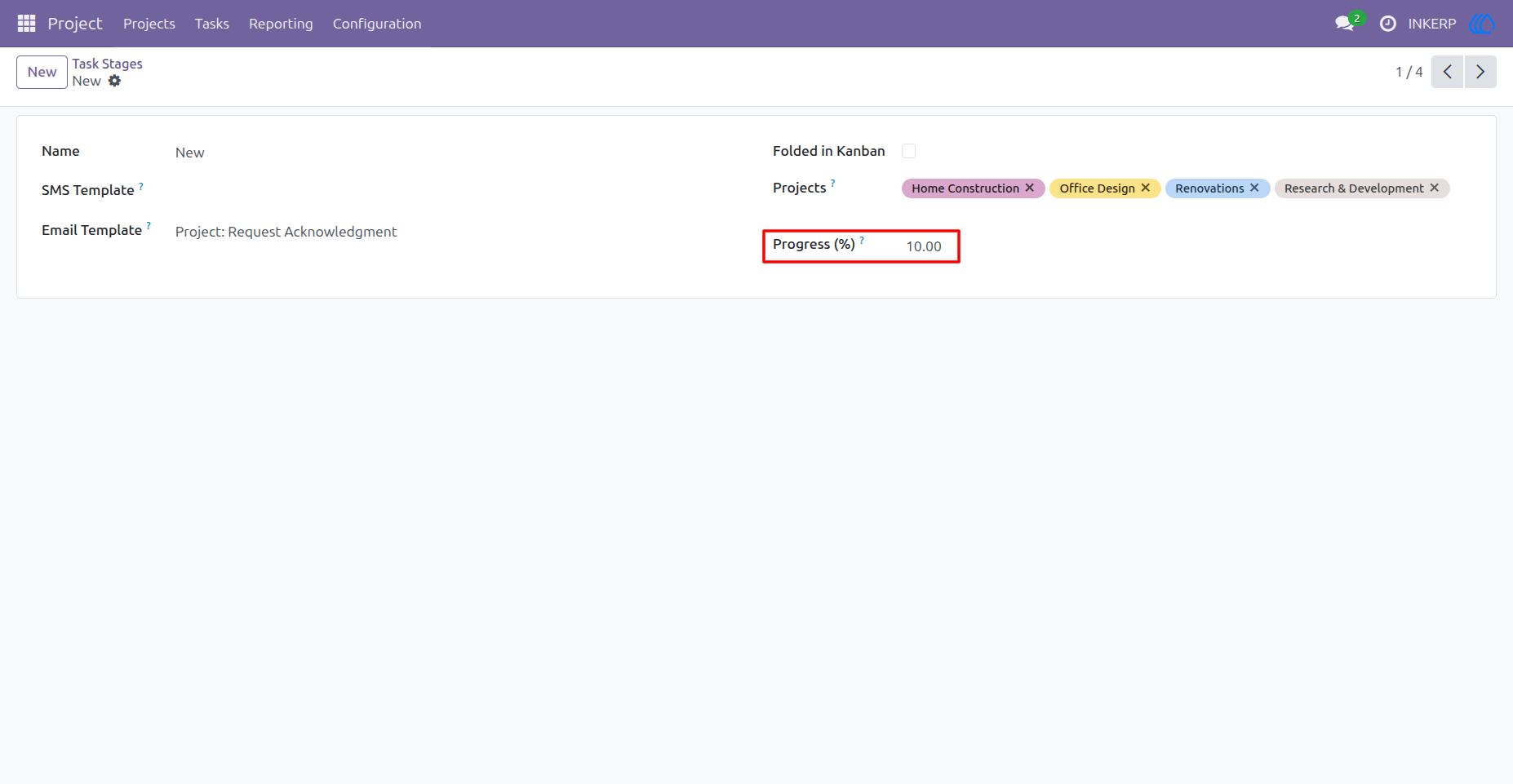Edit the Progress (%) value 10.00
This screenshot has width=1513, height=784.
tap(924, 246)
